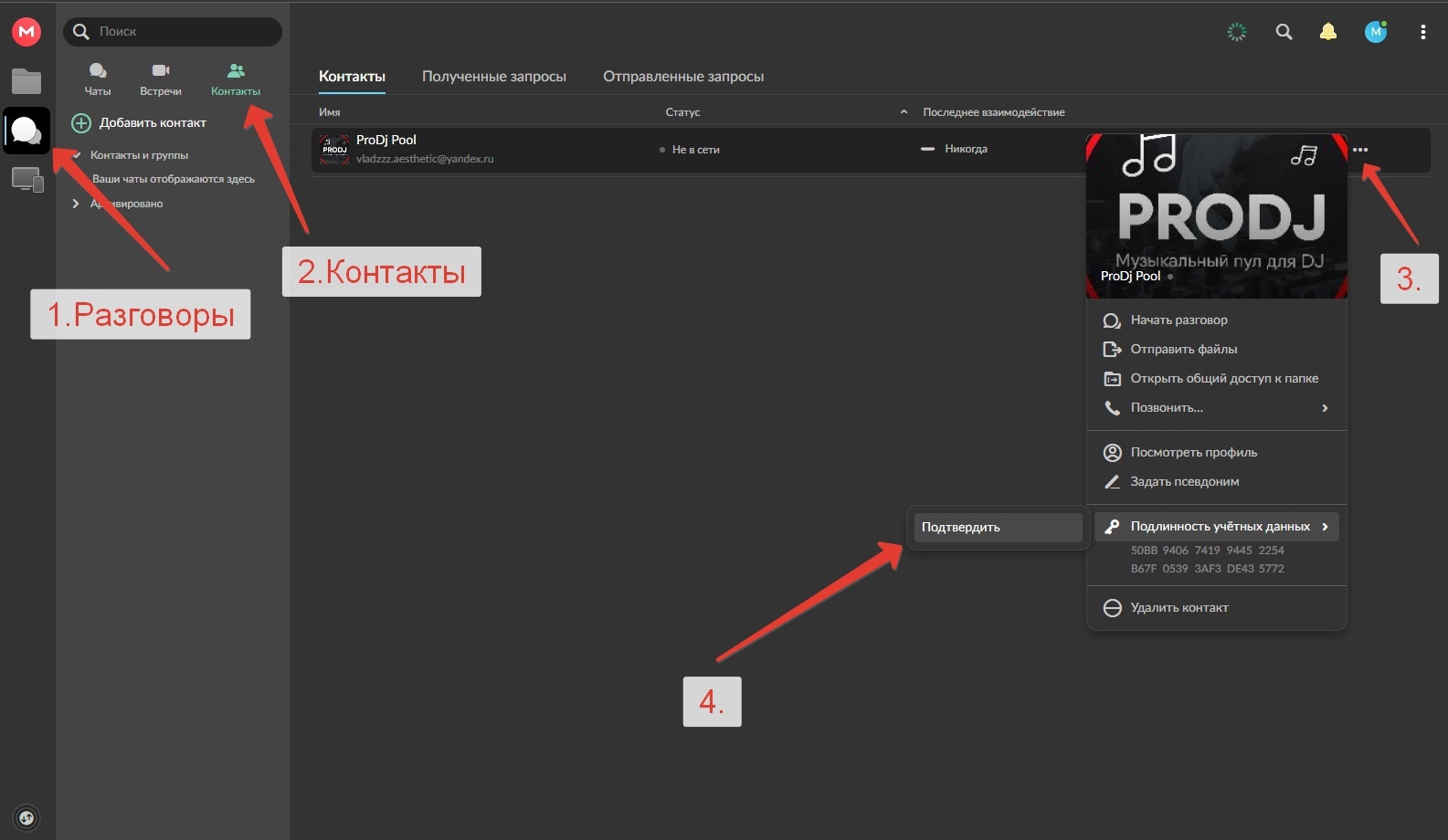Open the user avatar account menu
The height and width of the screenshot is (840, 1448).
pyautogui.click(x=1376, y=32)
